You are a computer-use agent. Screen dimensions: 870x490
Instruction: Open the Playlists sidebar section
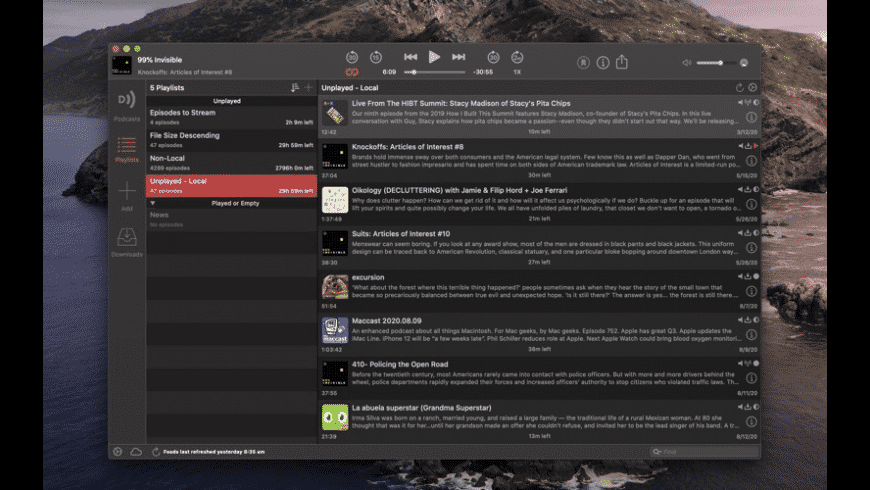click(x=127, y=149)
